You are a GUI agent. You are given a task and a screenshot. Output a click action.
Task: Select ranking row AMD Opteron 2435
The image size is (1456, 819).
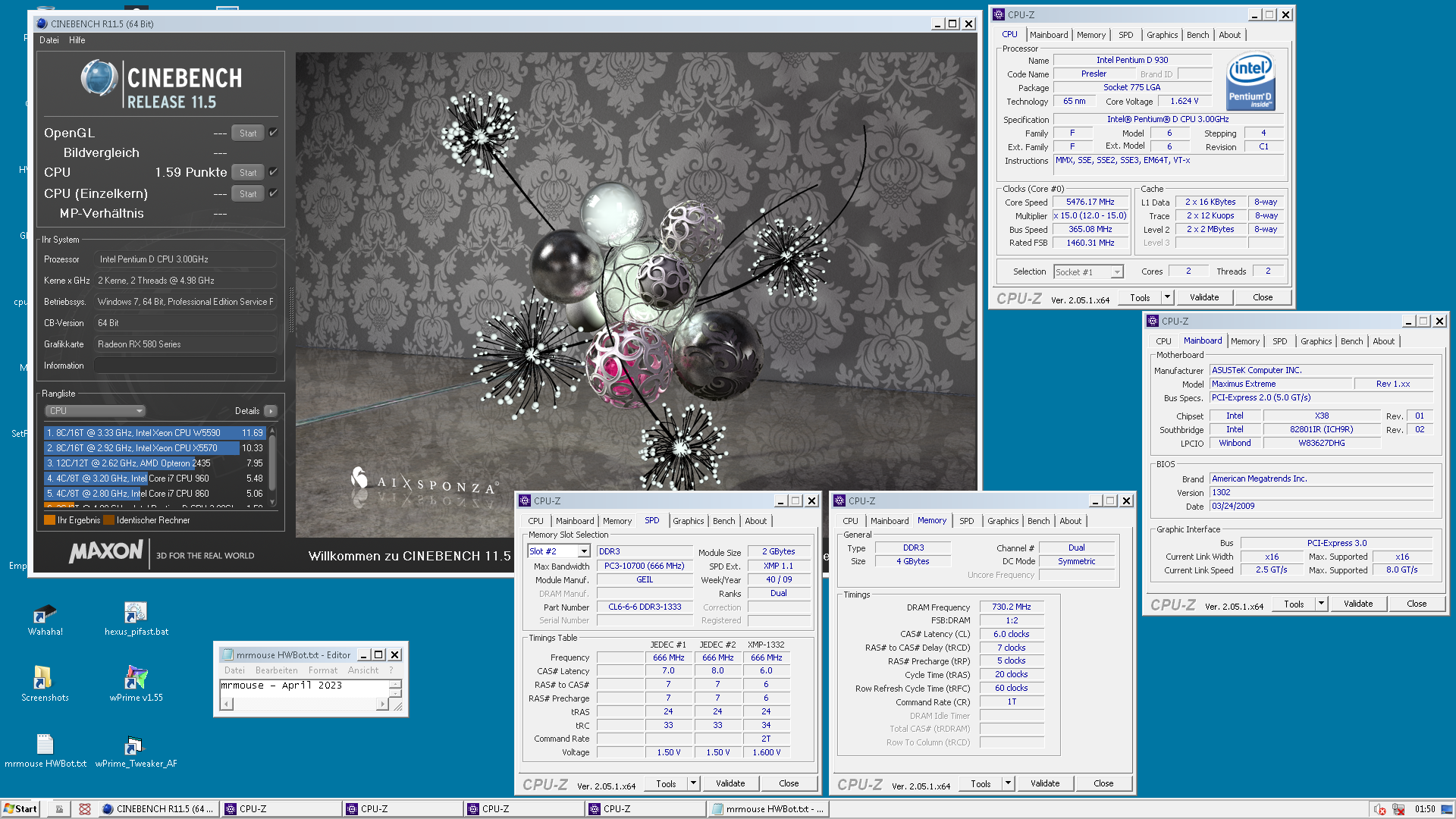[155, 463]
